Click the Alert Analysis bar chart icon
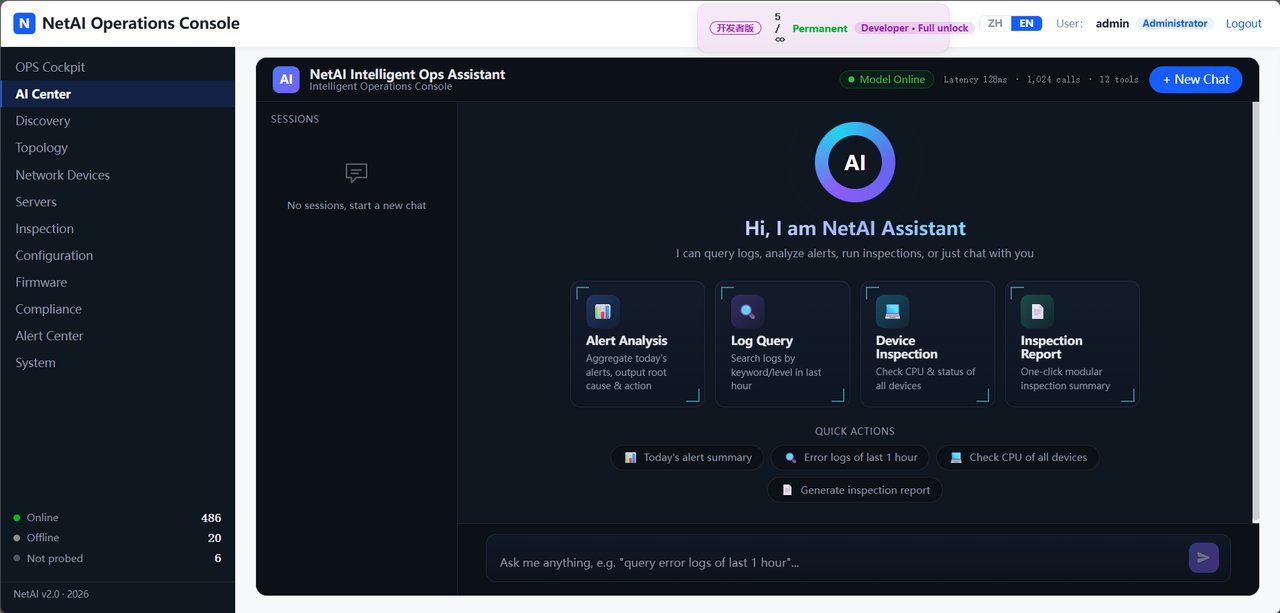This screenshot has height=613, width=1280. click(x=603, y=311)
